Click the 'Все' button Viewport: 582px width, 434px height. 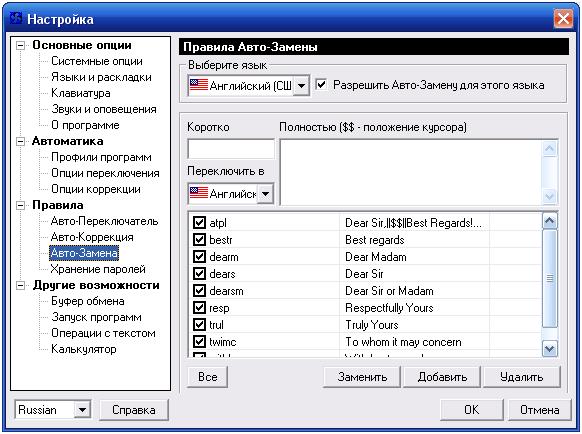click(x=207, y=377)
